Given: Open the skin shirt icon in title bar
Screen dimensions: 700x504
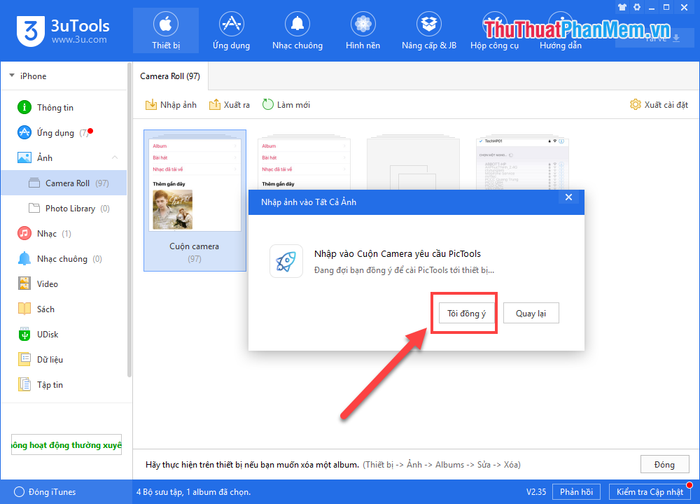Looking at the screenshot, I should click(x=622, y=7).
